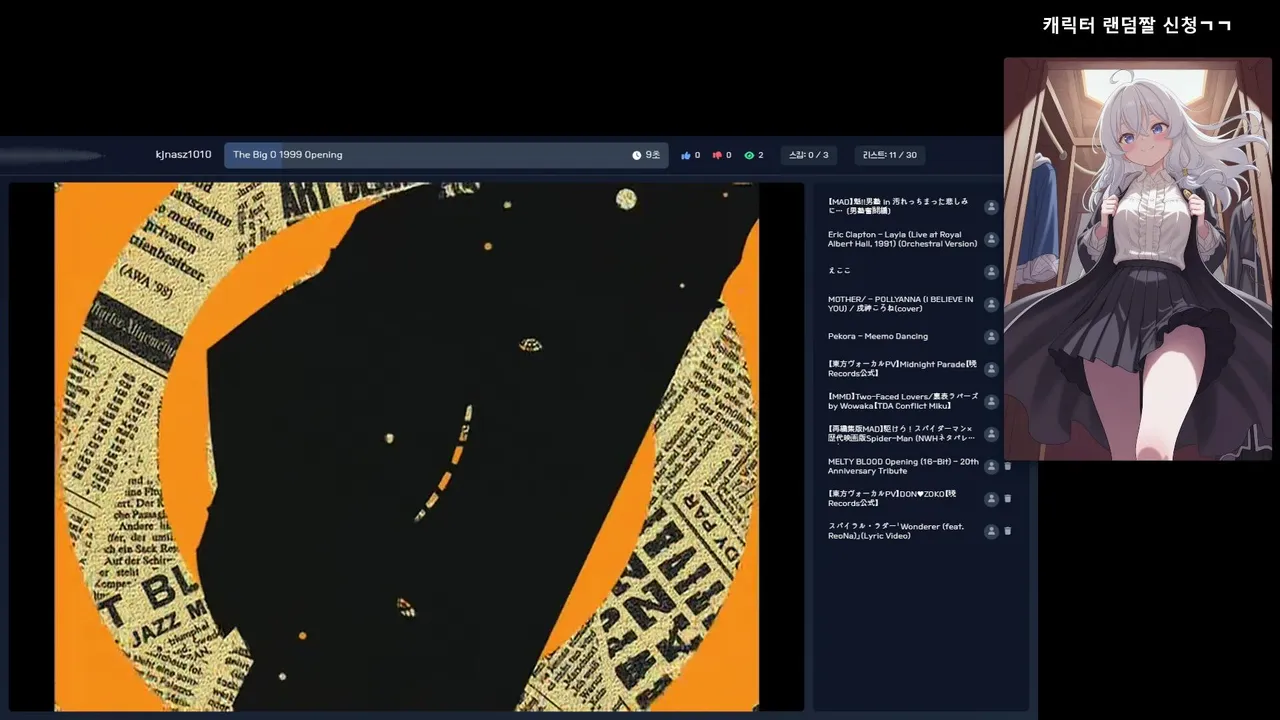Select MOTHER/ - POLLYANNA (I BELIEVE IN YOU) entry

pos(900,304)
